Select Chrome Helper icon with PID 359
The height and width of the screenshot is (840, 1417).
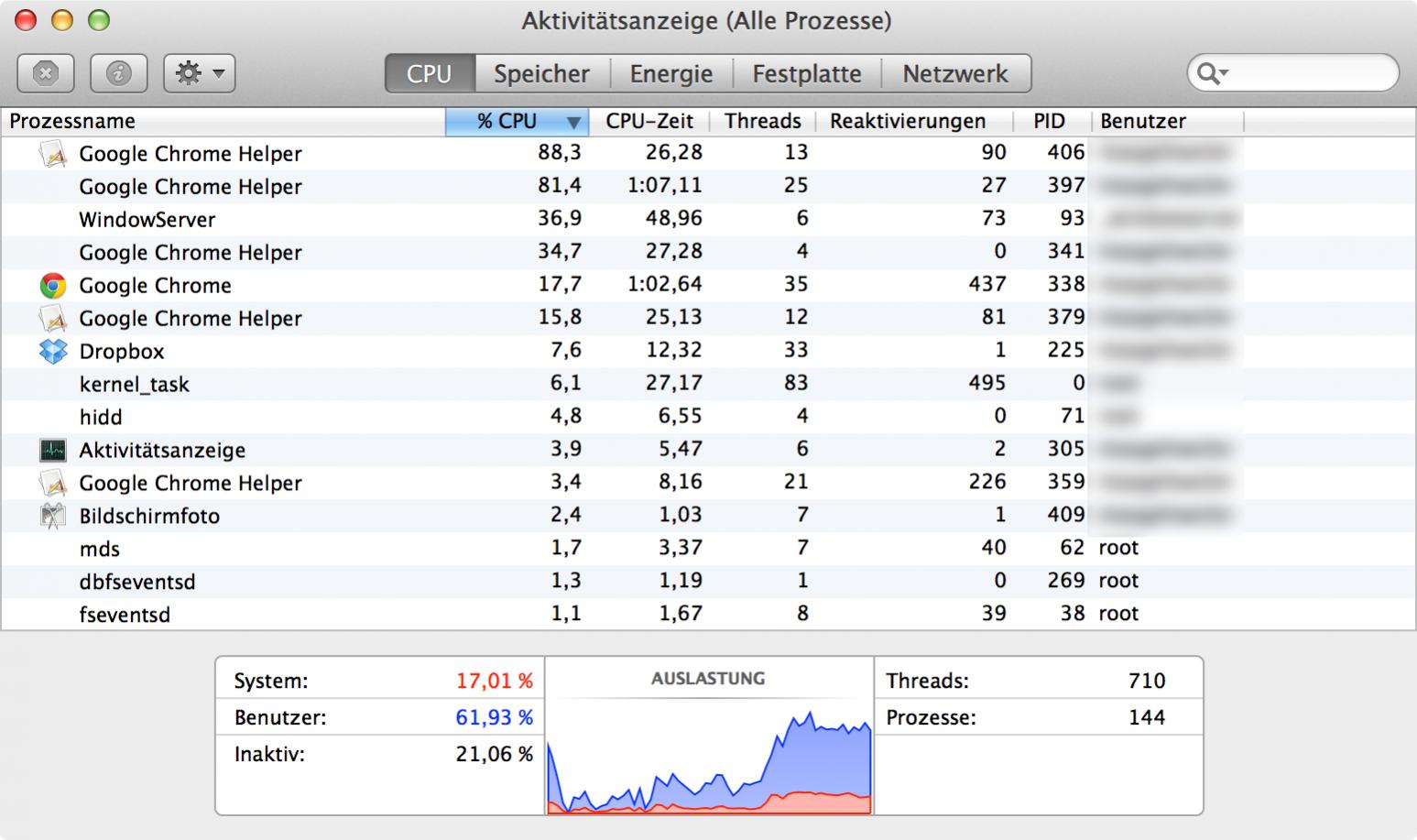[53, 484]
